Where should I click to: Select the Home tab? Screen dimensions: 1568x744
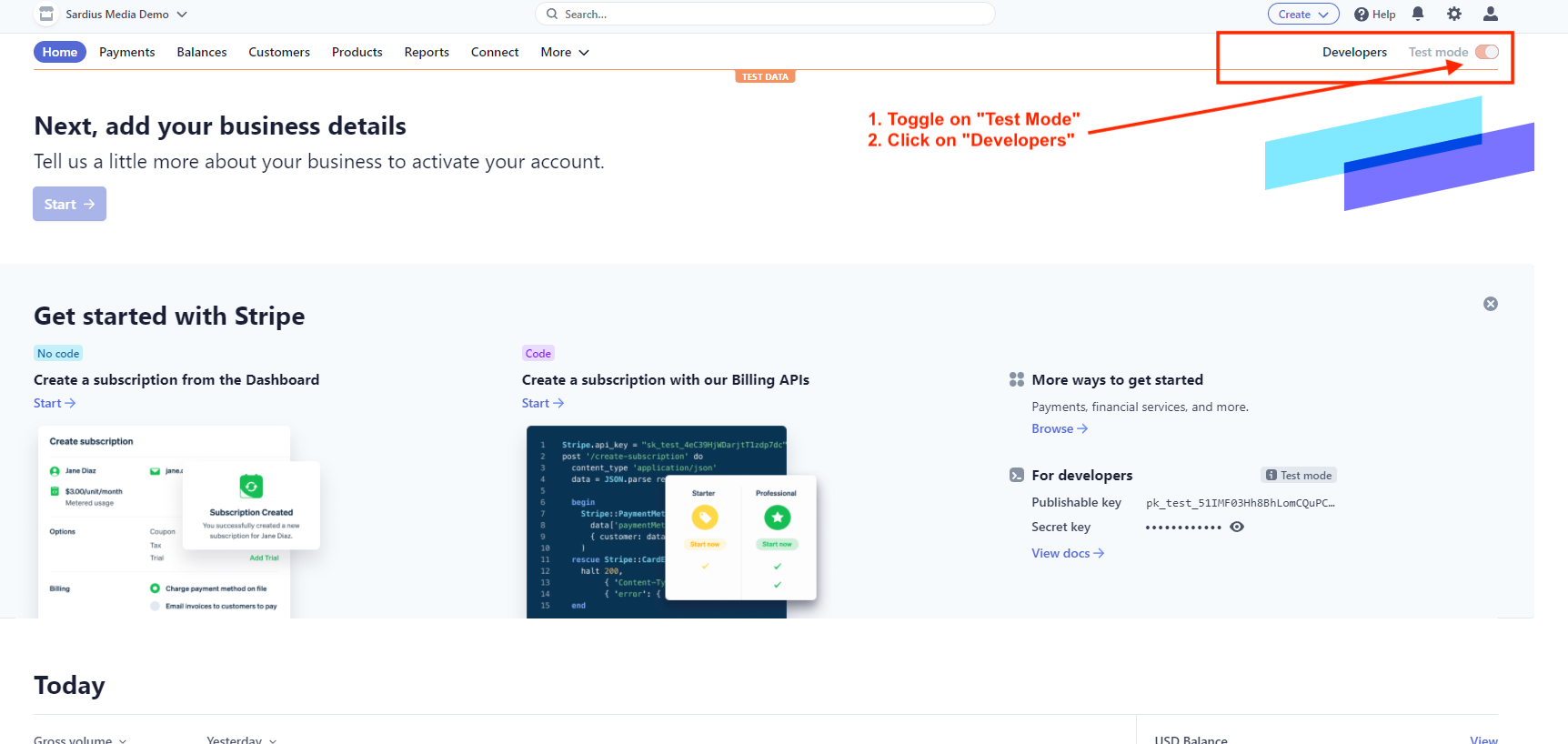point(60,52)
